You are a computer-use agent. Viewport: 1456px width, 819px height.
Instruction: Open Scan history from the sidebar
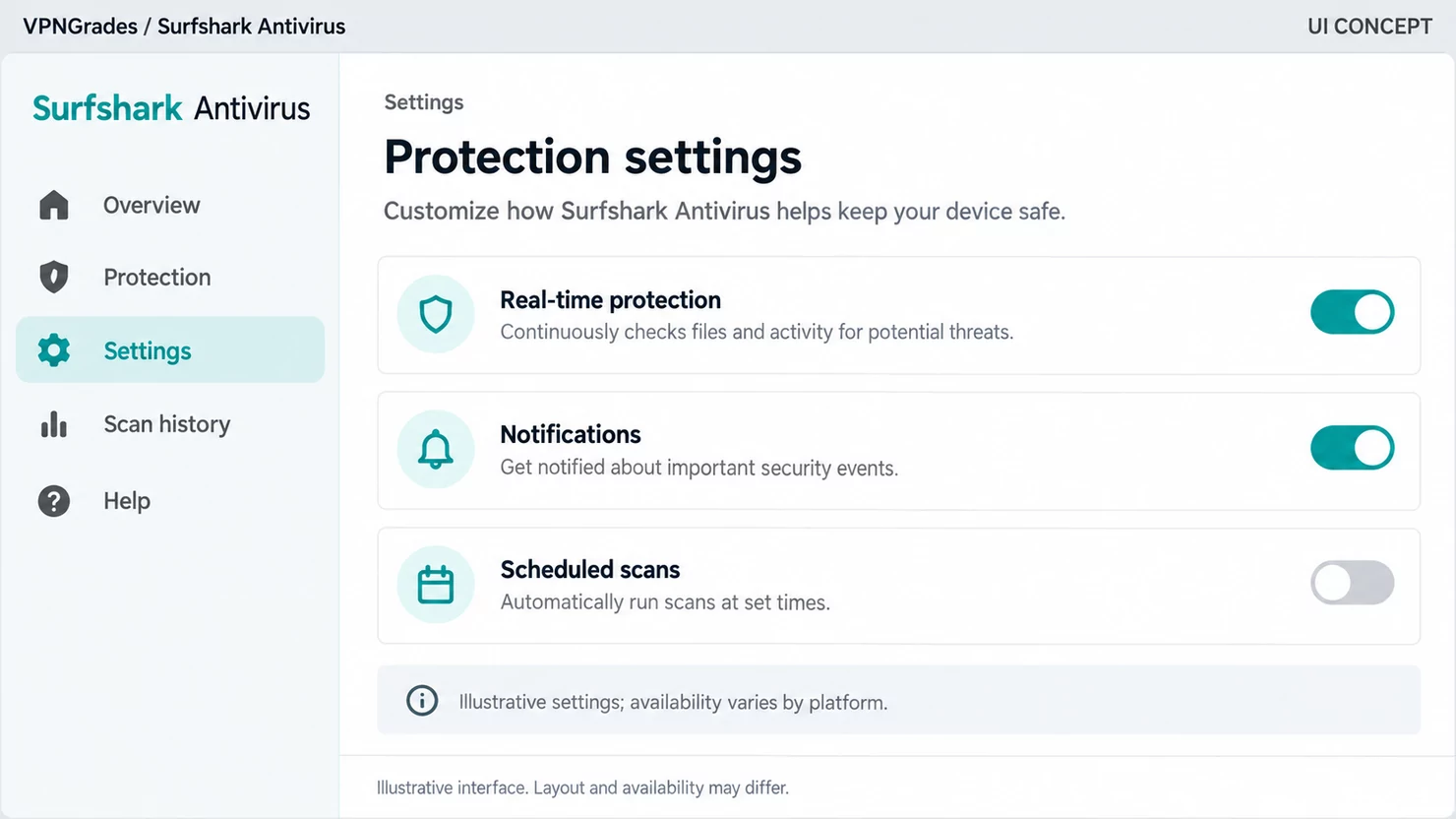170,424
